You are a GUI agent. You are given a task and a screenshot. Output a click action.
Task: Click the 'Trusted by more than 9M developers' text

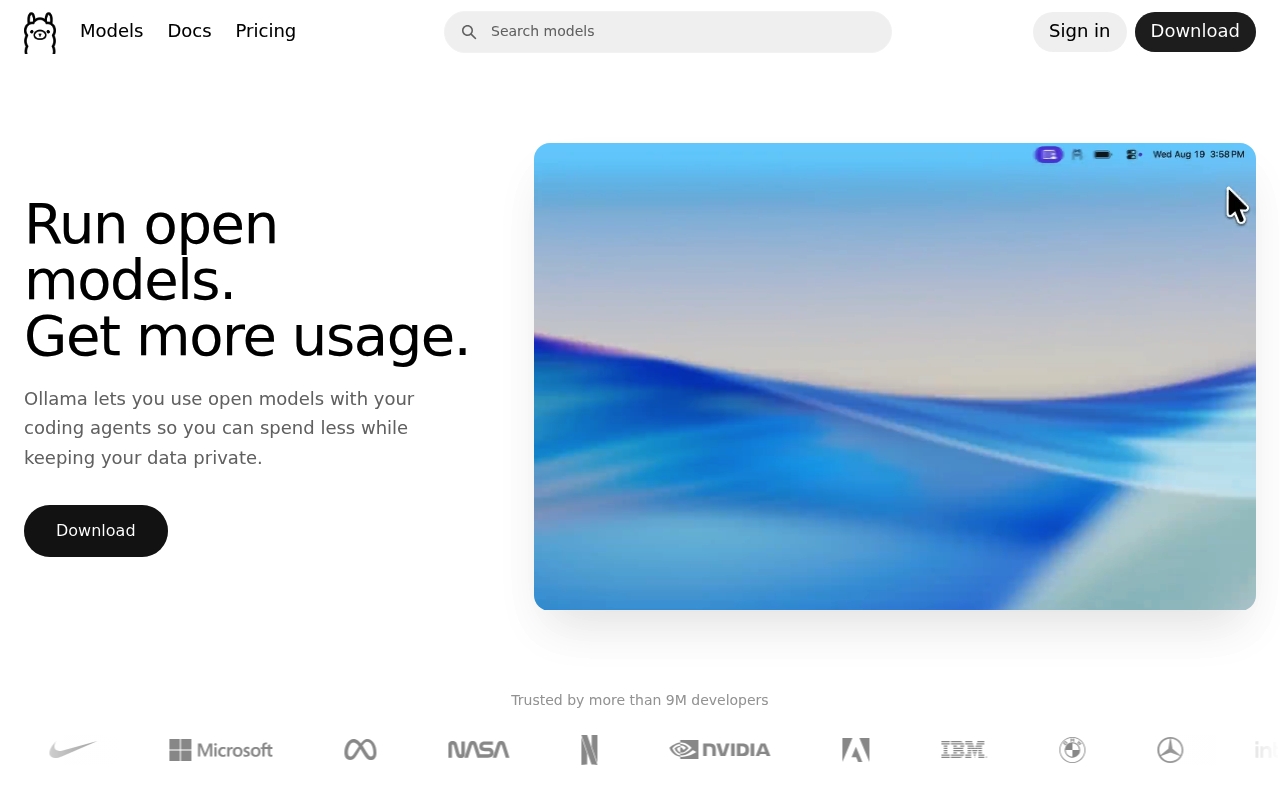click(640, 700)
